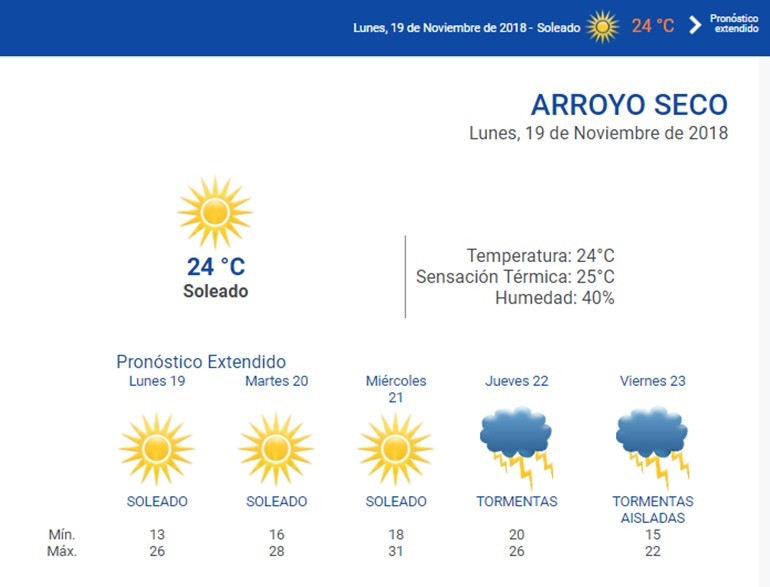Click the sun icon in the top blue bar

tap(603, 27)
